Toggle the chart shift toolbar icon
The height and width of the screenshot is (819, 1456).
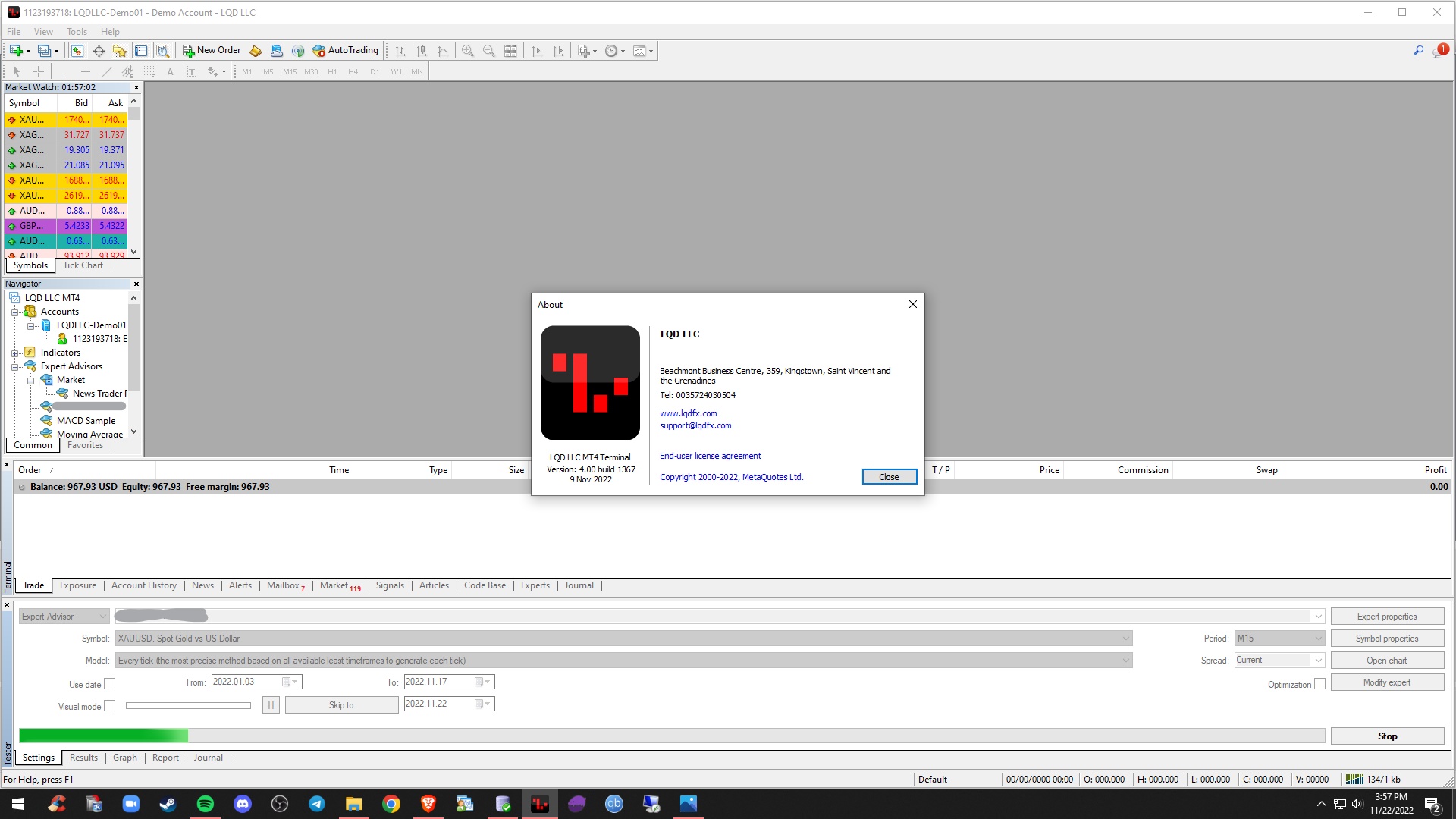pos(558,51)
